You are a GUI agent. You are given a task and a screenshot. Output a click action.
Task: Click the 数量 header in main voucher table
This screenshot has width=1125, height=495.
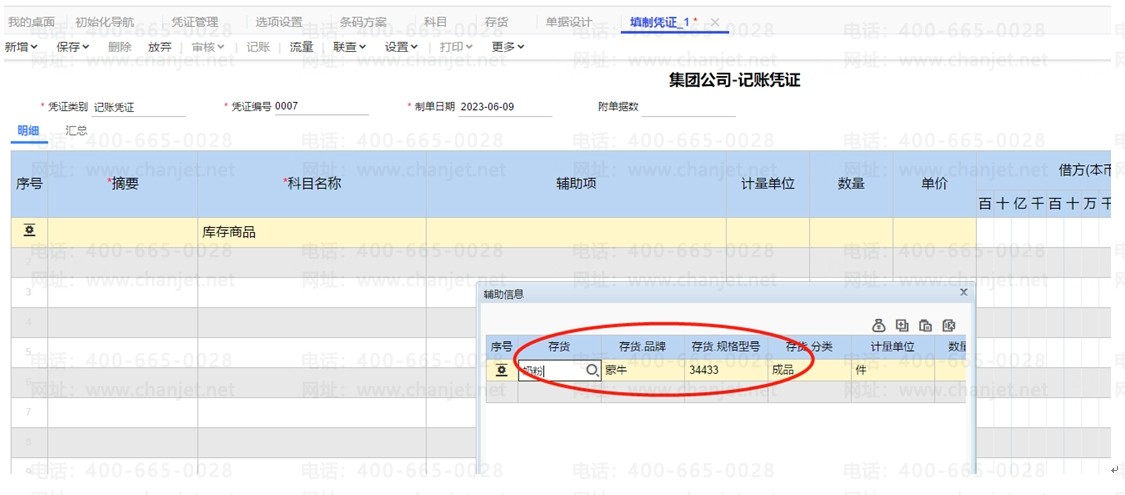tap(851, 184)
